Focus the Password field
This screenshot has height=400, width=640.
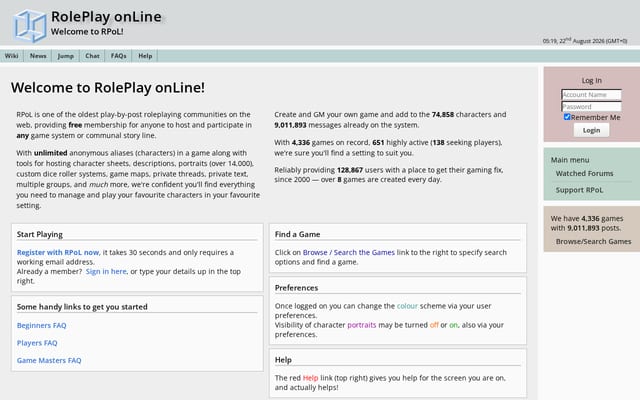[591, 107]
